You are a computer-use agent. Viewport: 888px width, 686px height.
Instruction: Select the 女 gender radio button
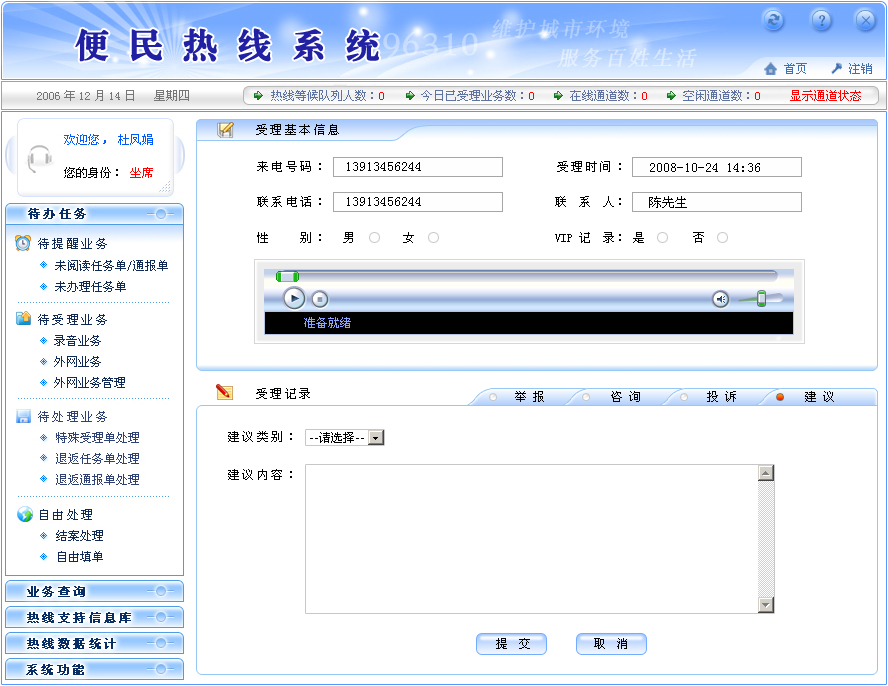[x=433, y=238]
